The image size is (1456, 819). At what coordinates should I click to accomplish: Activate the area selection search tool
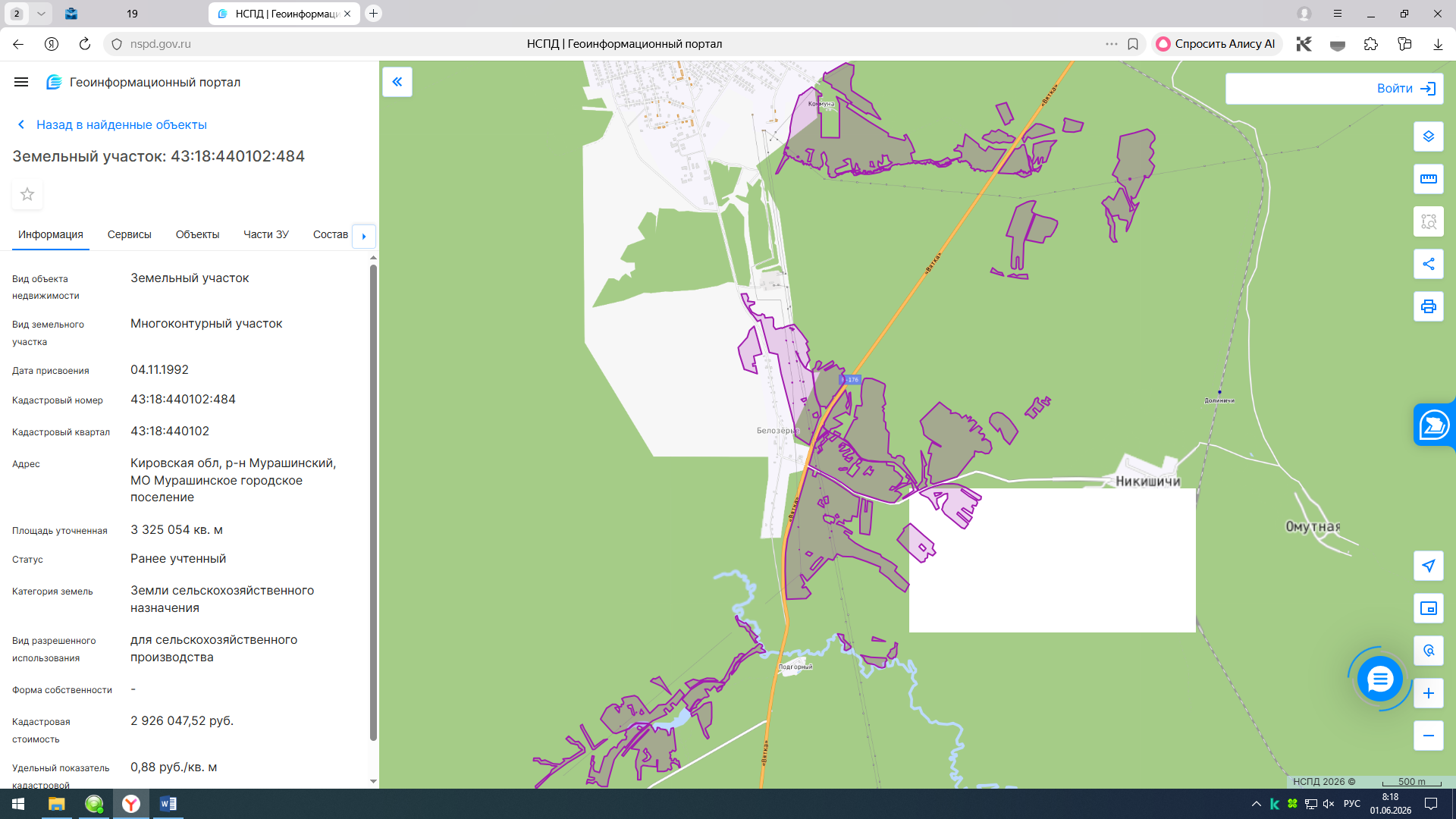tap(1429, 221)
